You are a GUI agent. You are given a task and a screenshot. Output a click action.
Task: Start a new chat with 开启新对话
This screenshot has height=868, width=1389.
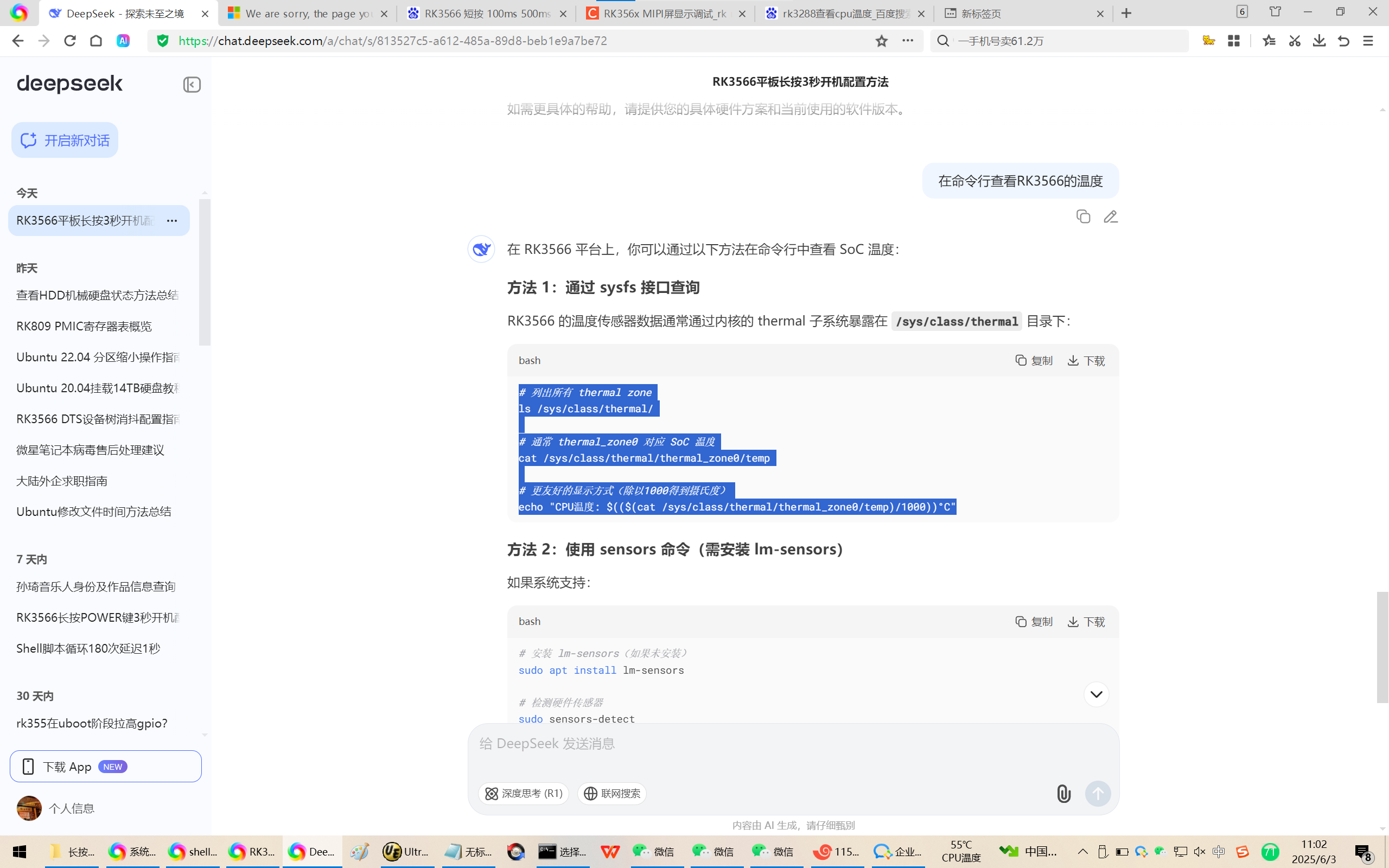65,140
